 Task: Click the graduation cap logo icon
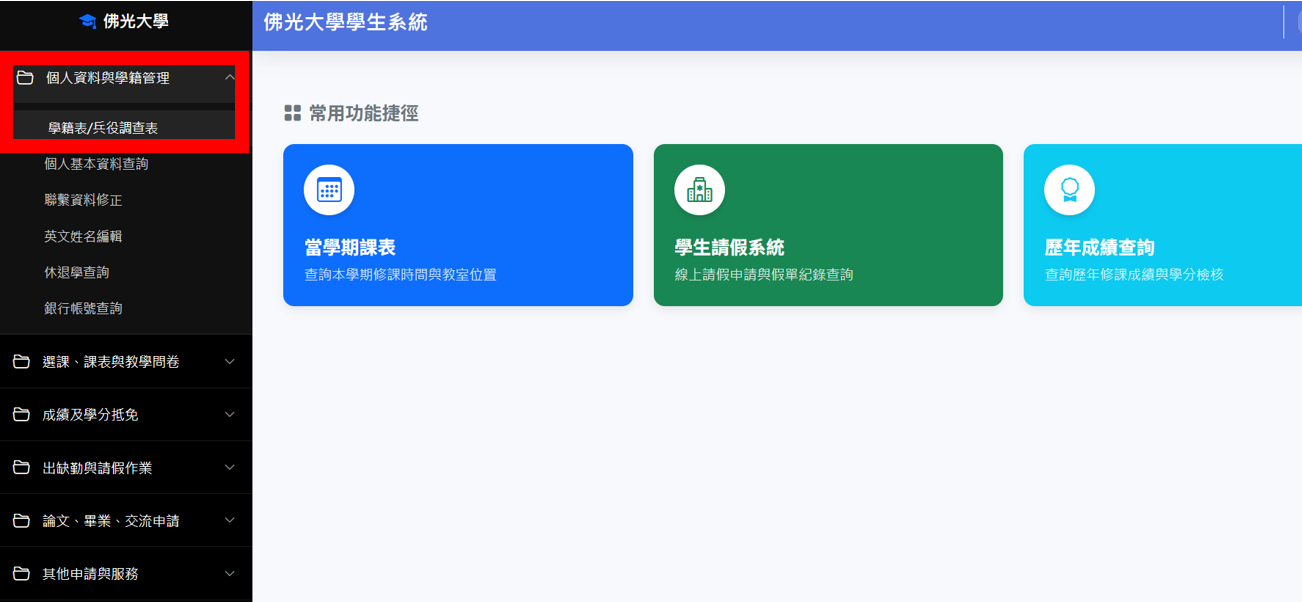coord(87,21)
